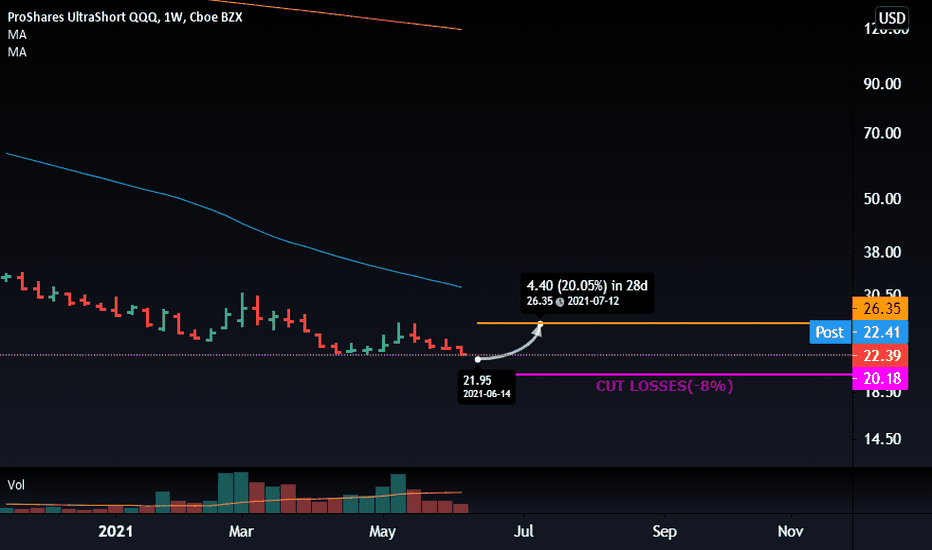Click the 50.00 price axis label

882,199
